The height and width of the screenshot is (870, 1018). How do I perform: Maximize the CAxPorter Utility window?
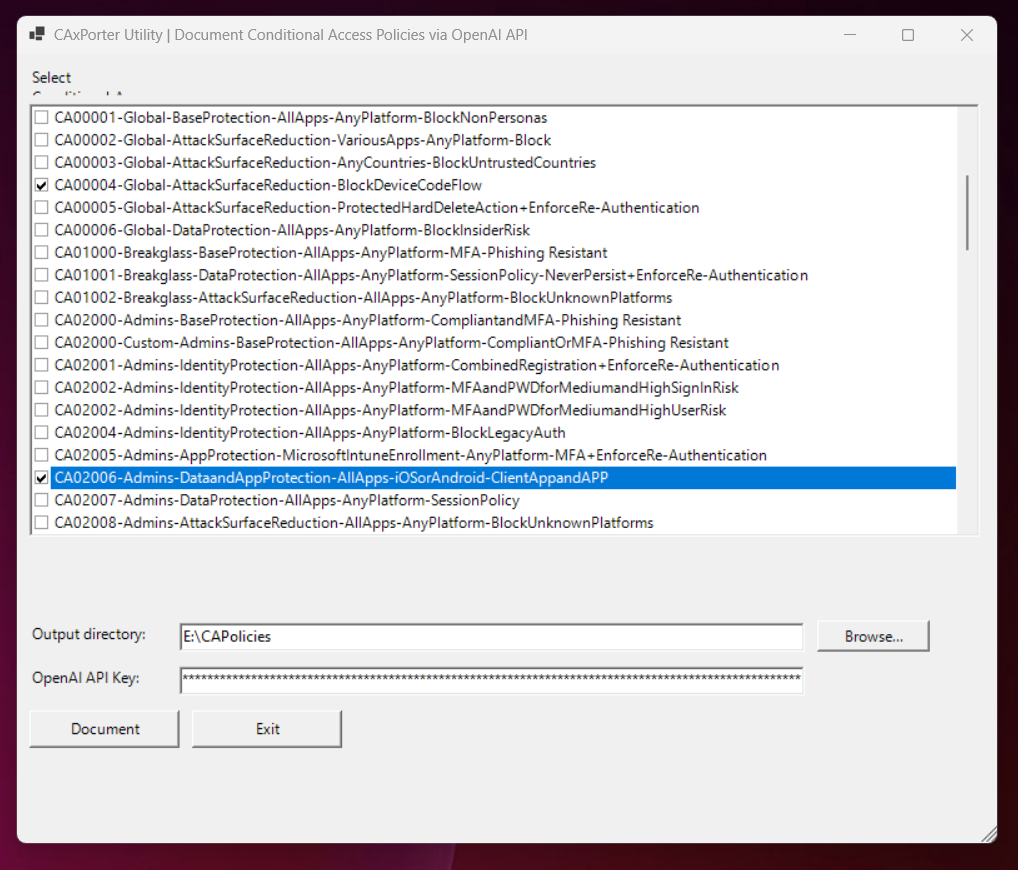907,35
